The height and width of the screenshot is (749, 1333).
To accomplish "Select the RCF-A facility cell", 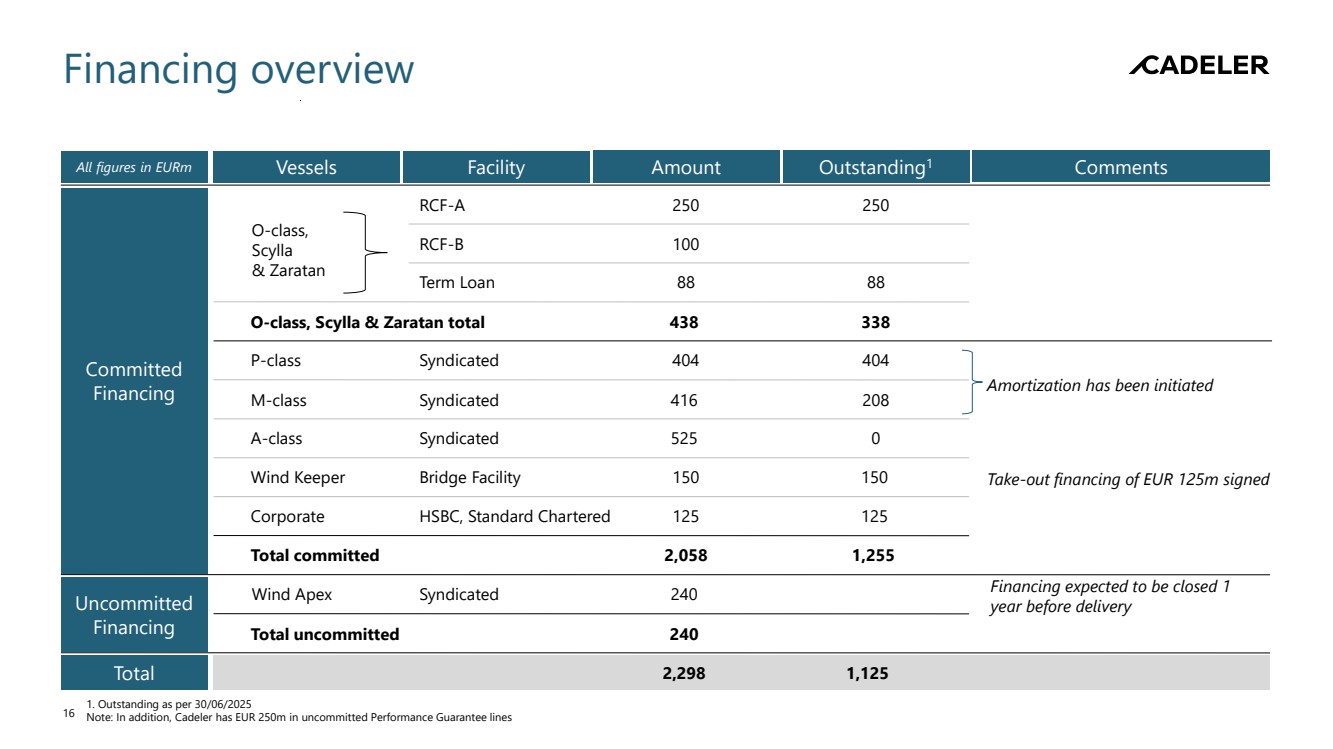I will (x=442, y=206).
